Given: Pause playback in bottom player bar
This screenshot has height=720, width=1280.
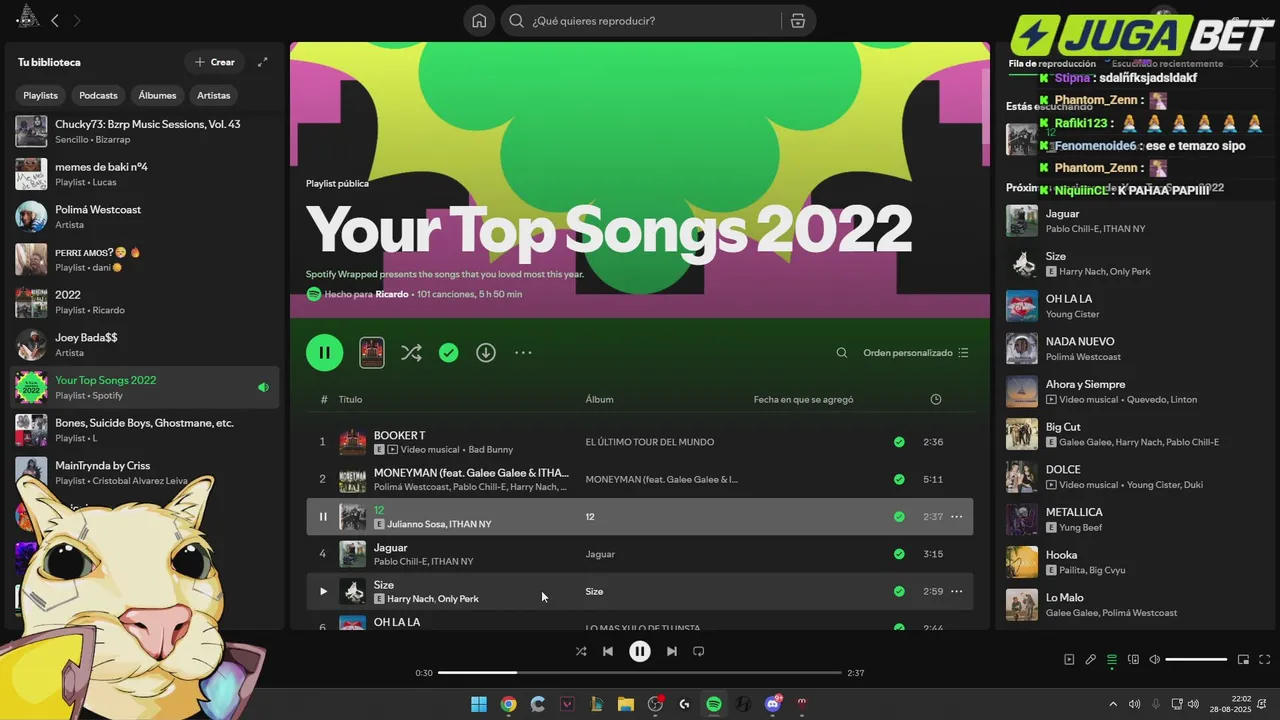Looking at the screenshot, I should click(x=640, y=651).
